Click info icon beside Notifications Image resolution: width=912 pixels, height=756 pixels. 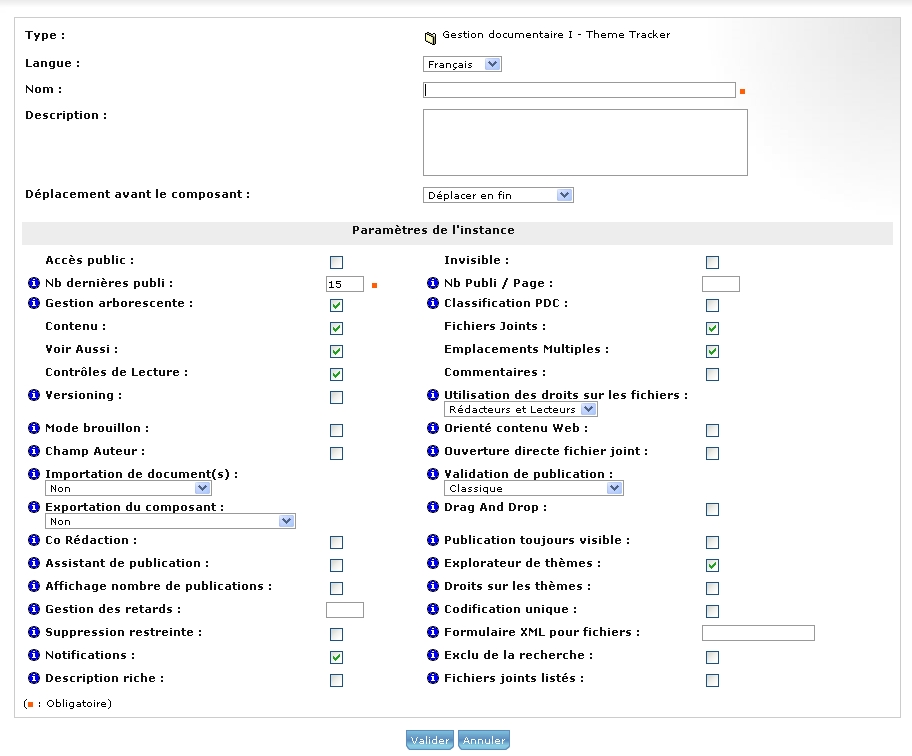34,655
